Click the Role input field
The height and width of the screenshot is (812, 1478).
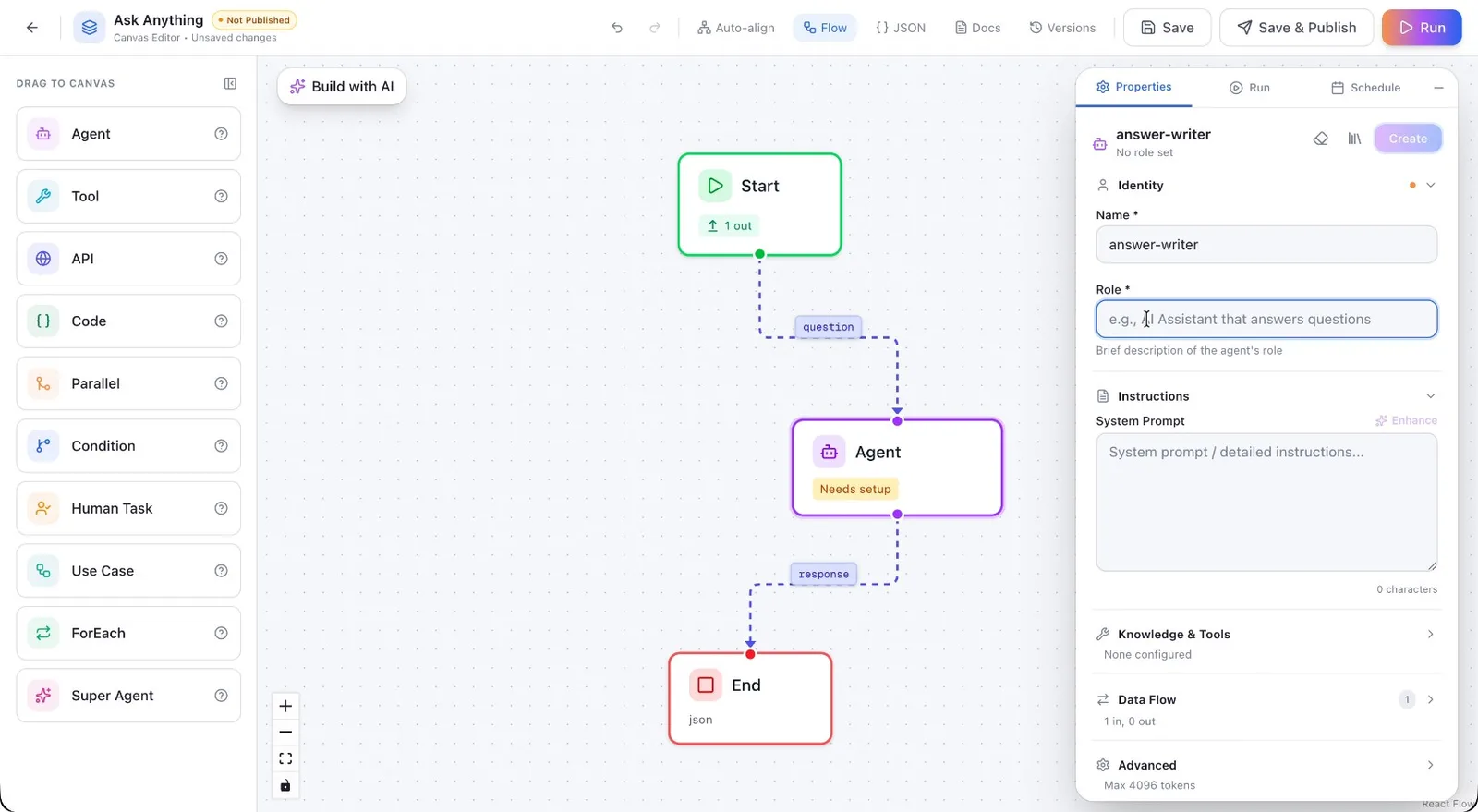tap(1266, 319)
